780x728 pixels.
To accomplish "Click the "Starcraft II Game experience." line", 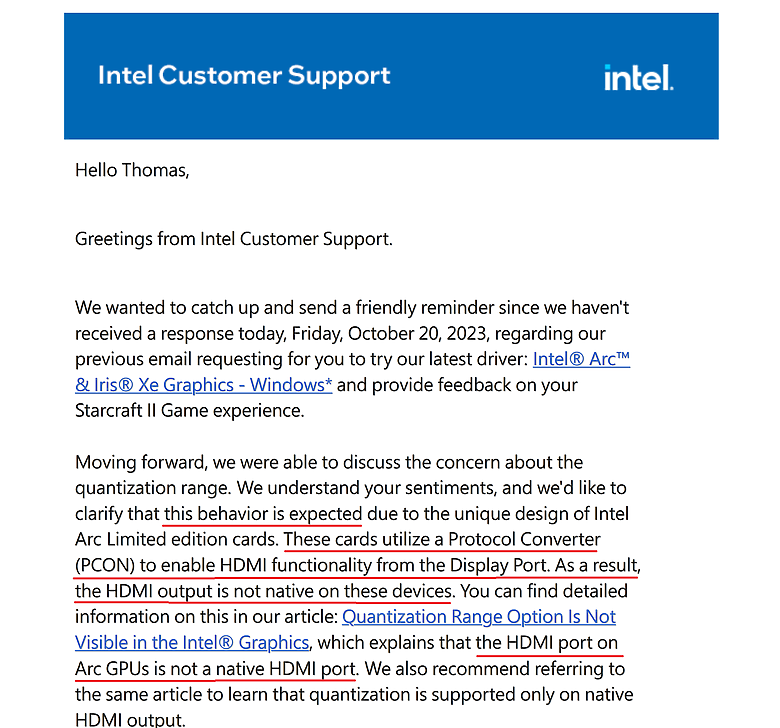I will [x=190, y=411].
